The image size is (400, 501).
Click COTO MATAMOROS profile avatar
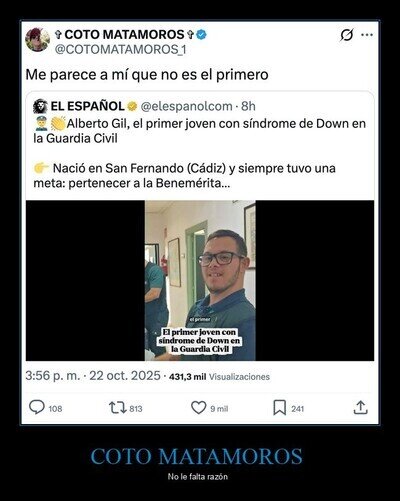pos(38,40)
